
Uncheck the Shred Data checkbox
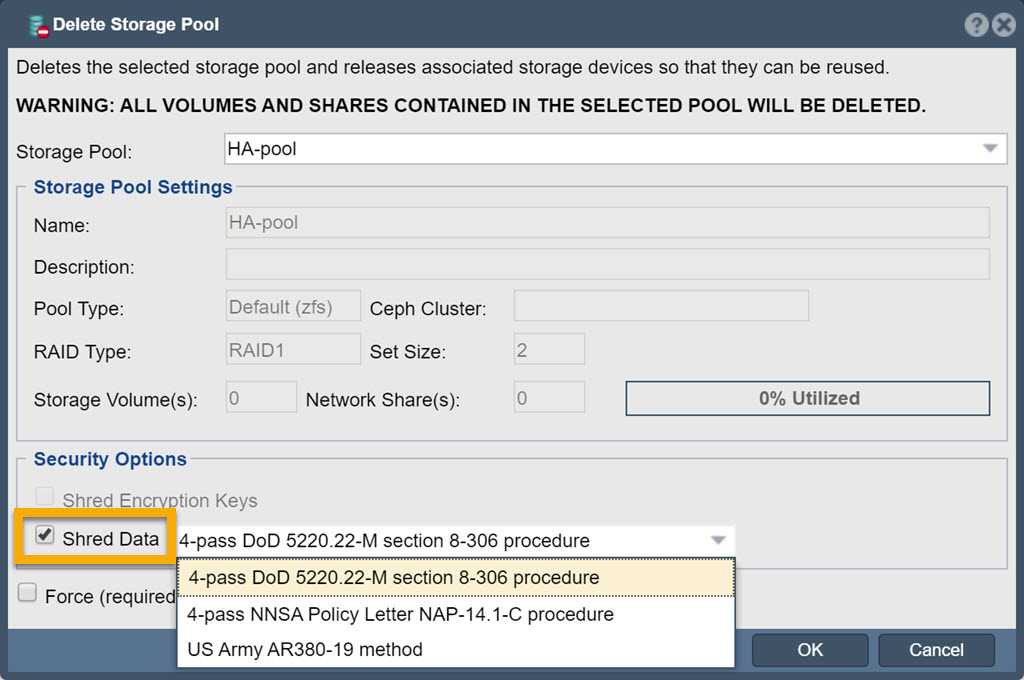pos(44,535)
